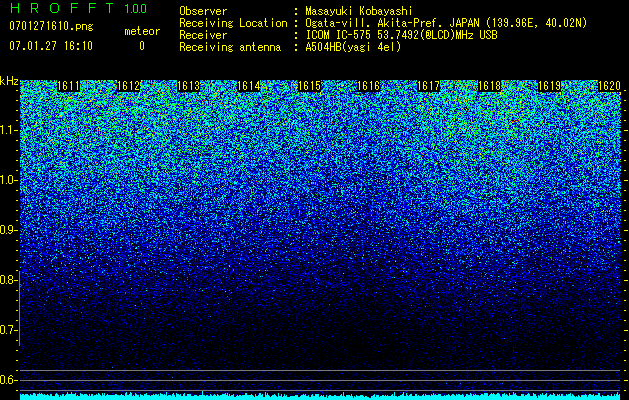The width and height of the screenshot is (629, 400).
Task: Click the 1615 time marker
Action: [x=309, y=86]
